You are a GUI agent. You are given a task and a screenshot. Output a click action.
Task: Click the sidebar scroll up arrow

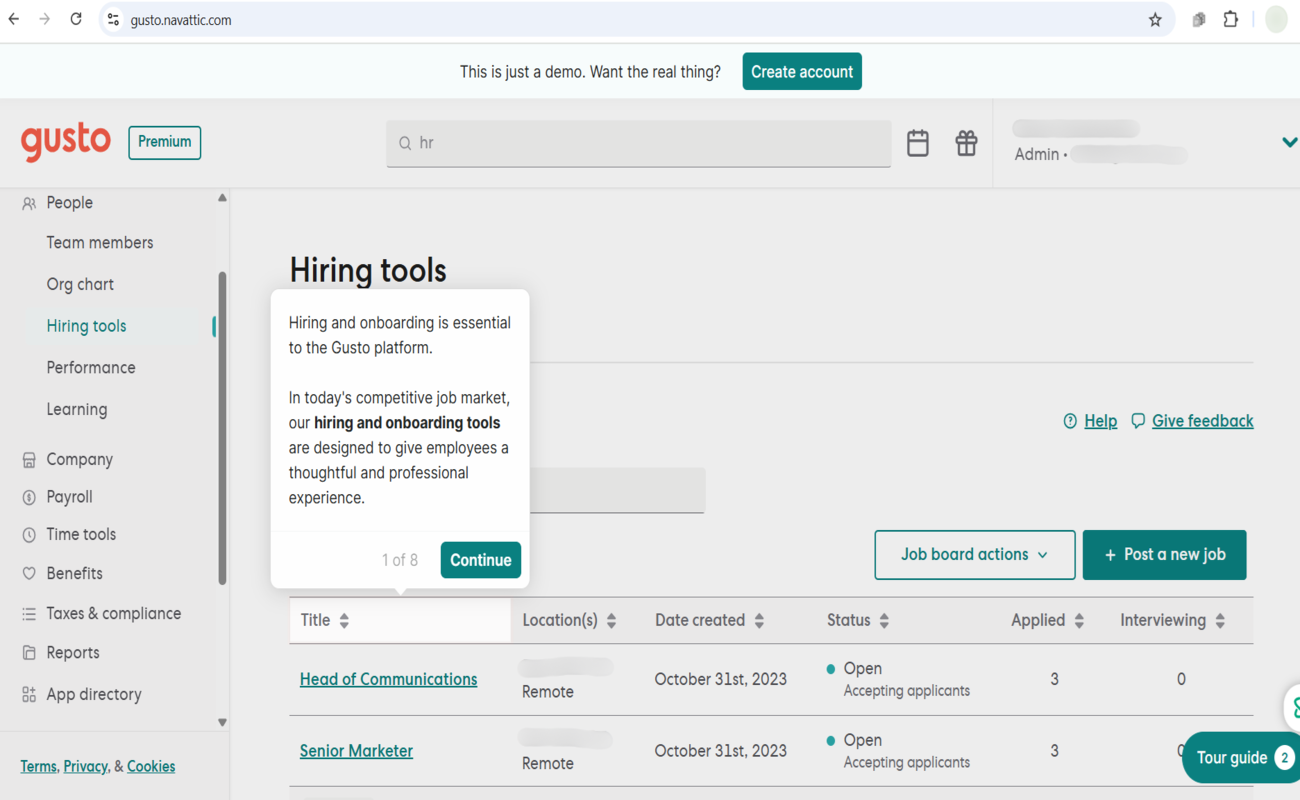[222, 198]
